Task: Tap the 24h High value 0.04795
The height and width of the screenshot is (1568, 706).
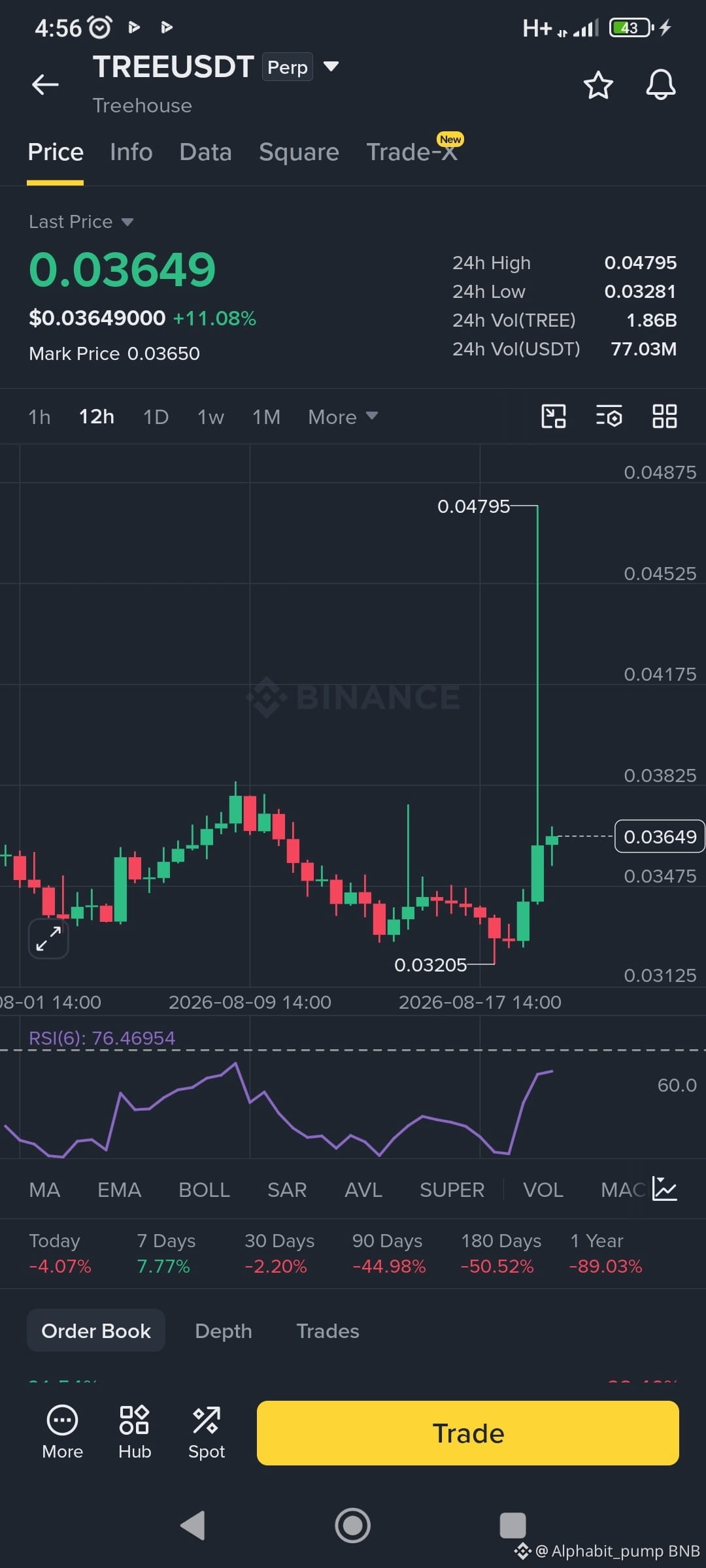Action: 641,263
